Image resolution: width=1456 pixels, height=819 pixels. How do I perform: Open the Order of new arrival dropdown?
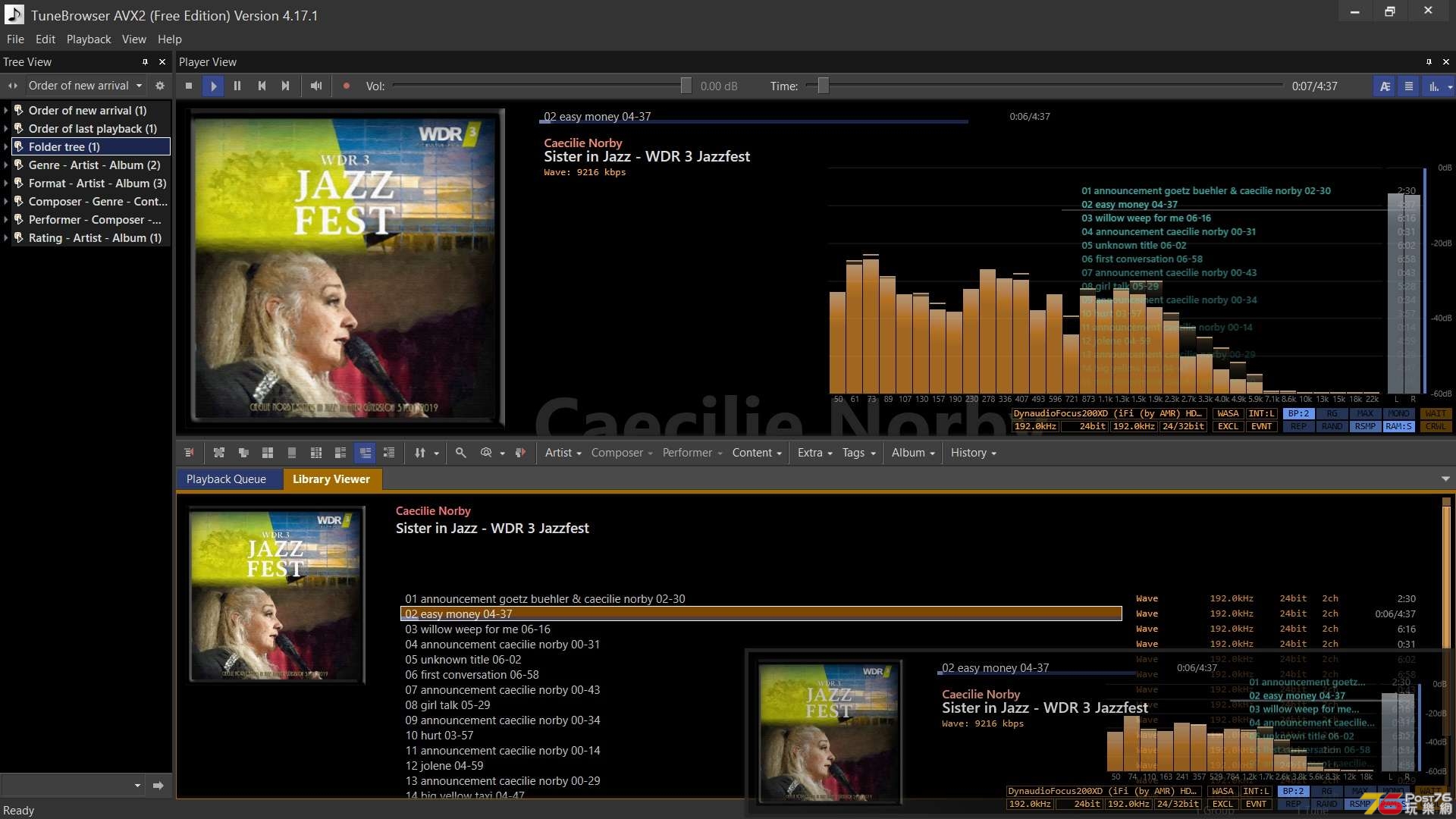[x=85, y=86]
